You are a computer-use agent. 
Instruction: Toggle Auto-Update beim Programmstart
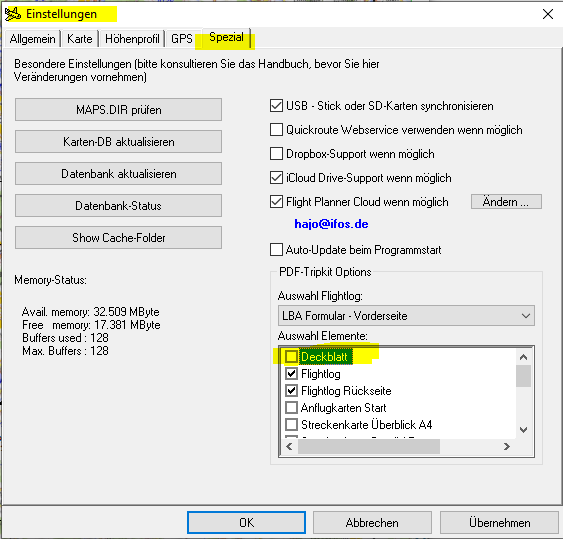click(276, 250)
